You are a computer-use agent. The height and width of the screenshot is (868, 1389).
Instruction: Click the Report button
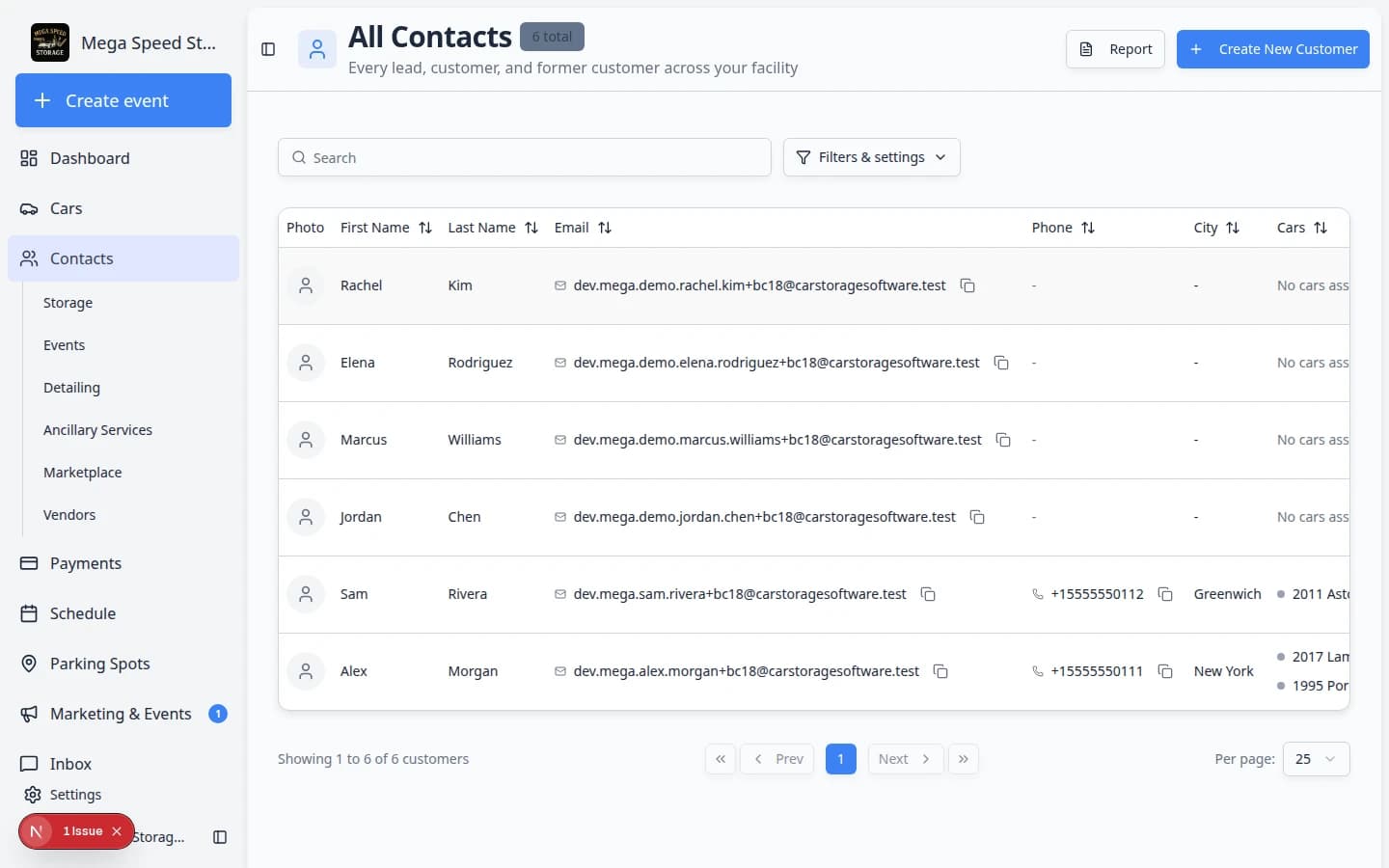click(1115, 49)
